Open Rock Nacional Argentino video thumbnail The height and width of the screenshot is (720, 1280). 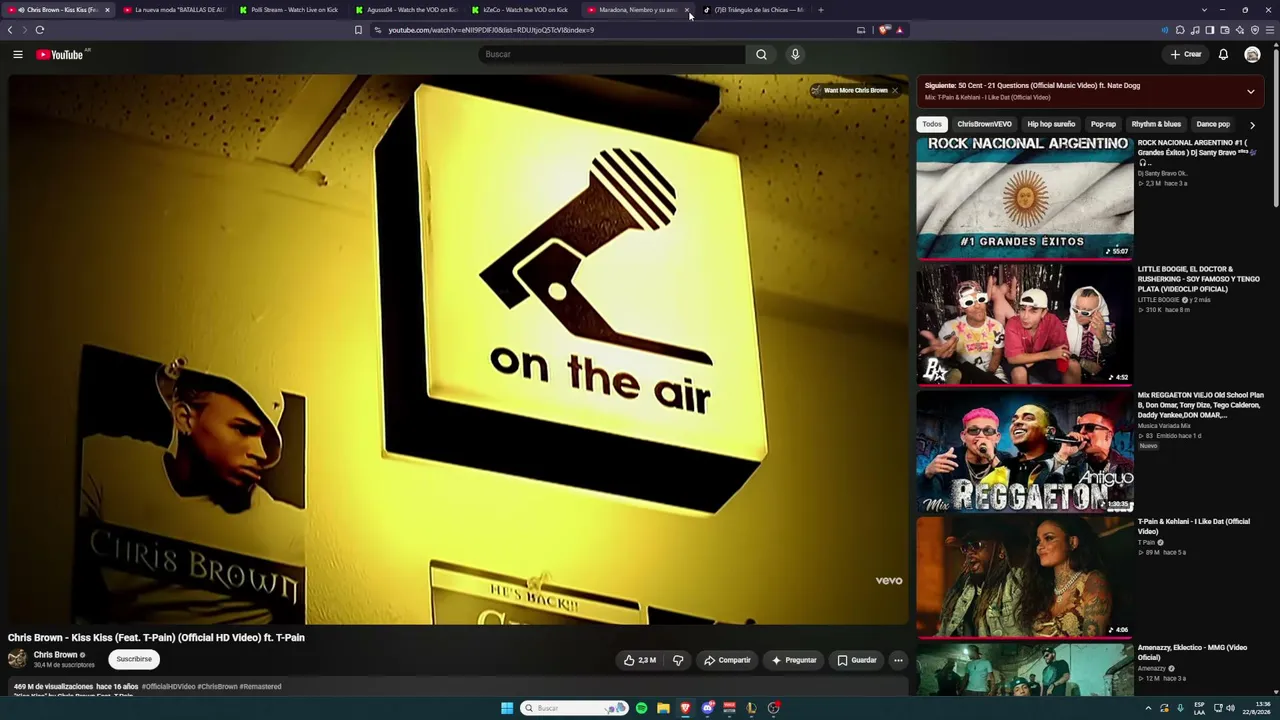[1025, 197]
